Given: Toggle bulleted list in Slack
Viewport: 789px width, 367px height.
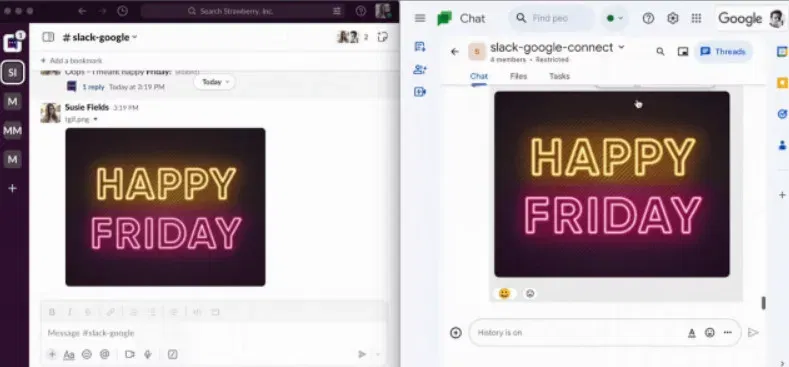Looking at the screenshot, I should [x=151, y=312].
